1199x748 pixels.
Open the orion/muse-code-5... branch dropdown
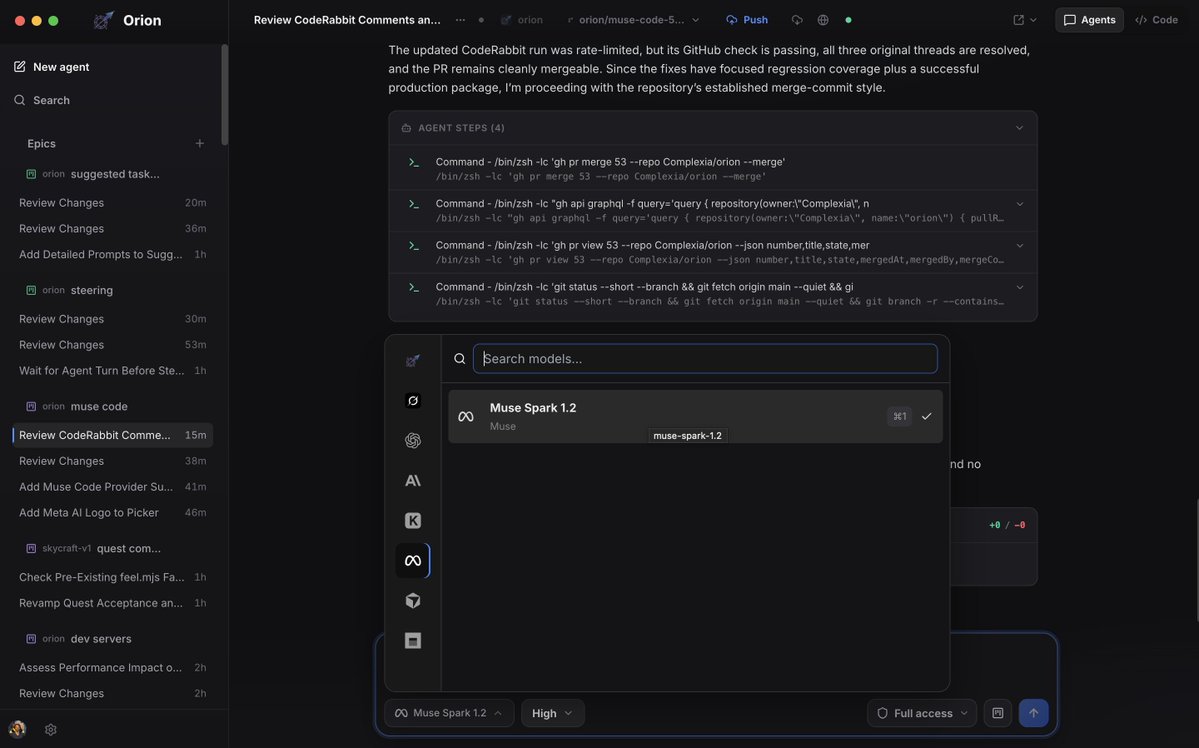click(x=633, y=20)
